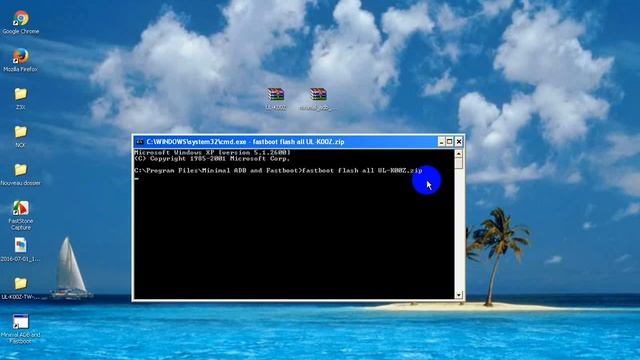Close the cmd.exe command window

coord(459,142)
